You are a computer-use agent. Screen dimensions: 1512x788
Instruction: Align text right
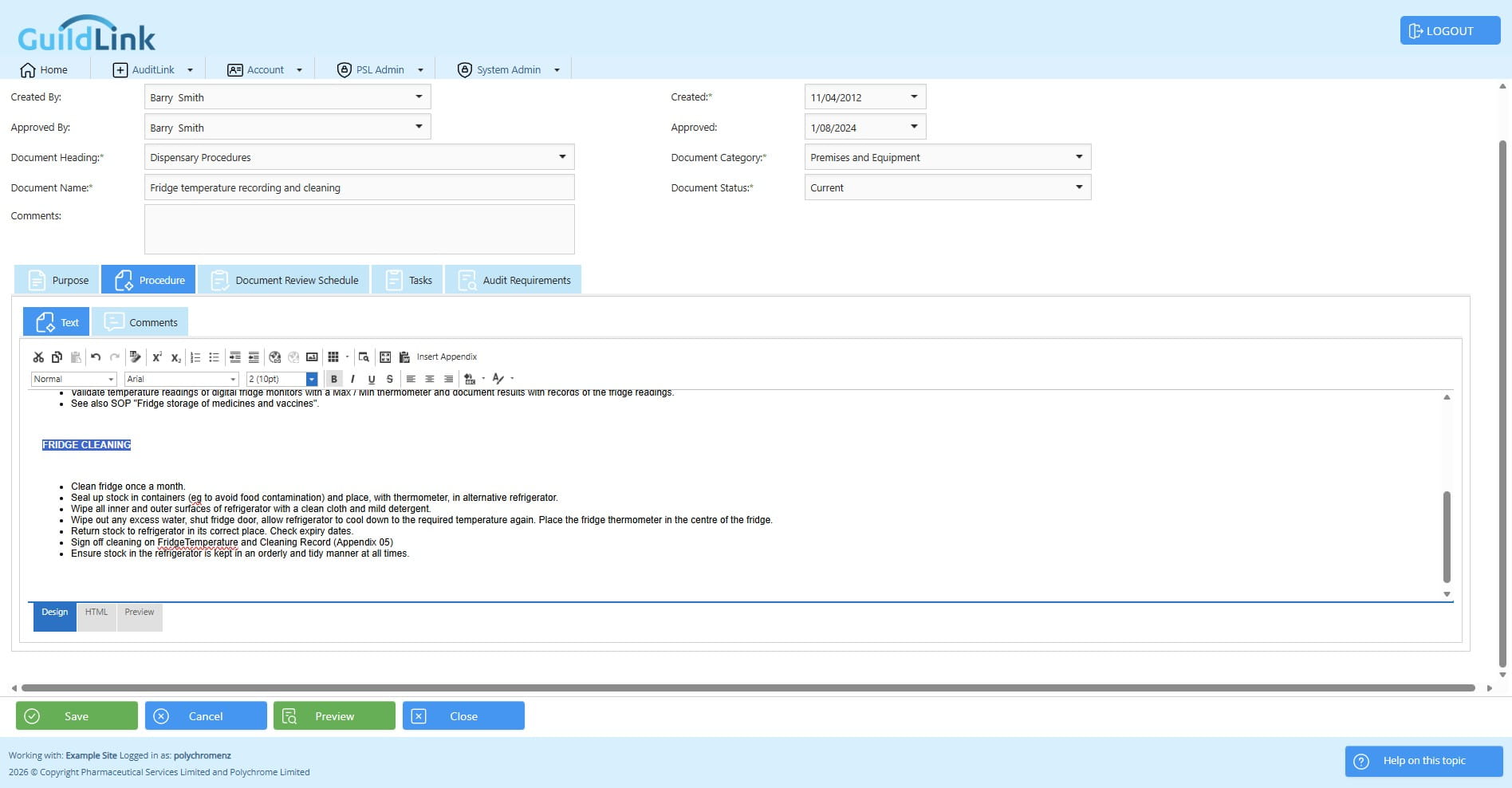pyautogui.click(x=448, y=379)
